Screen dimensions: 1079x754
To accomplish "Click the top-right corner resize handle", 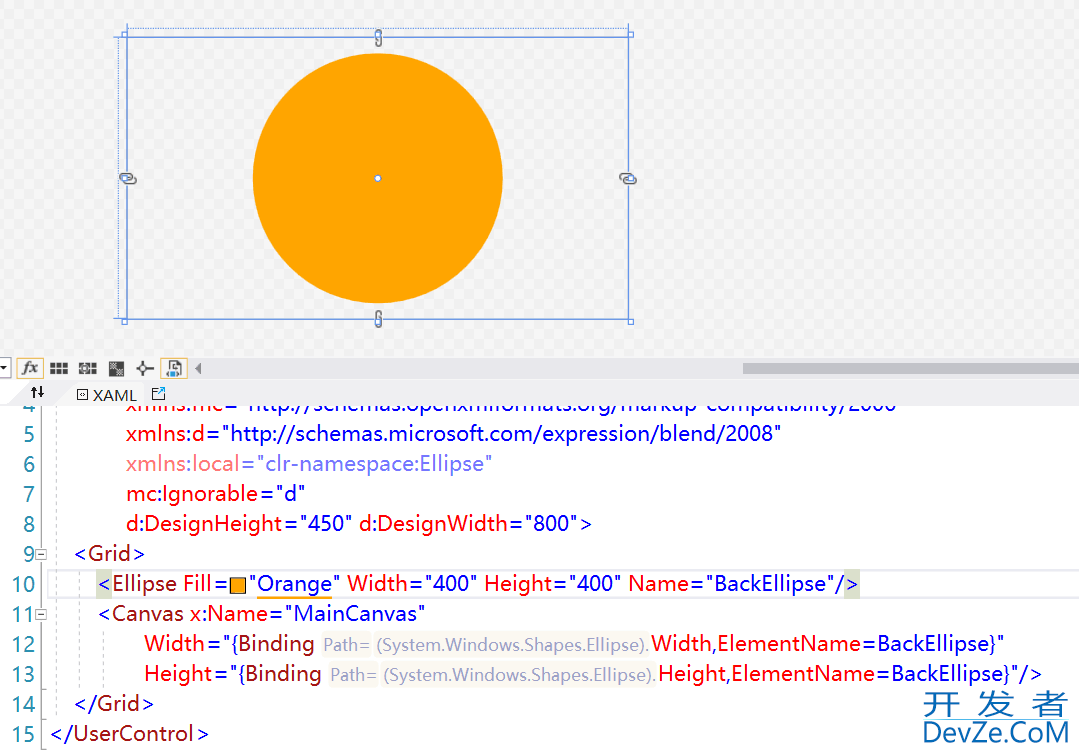I will [630, 34].
